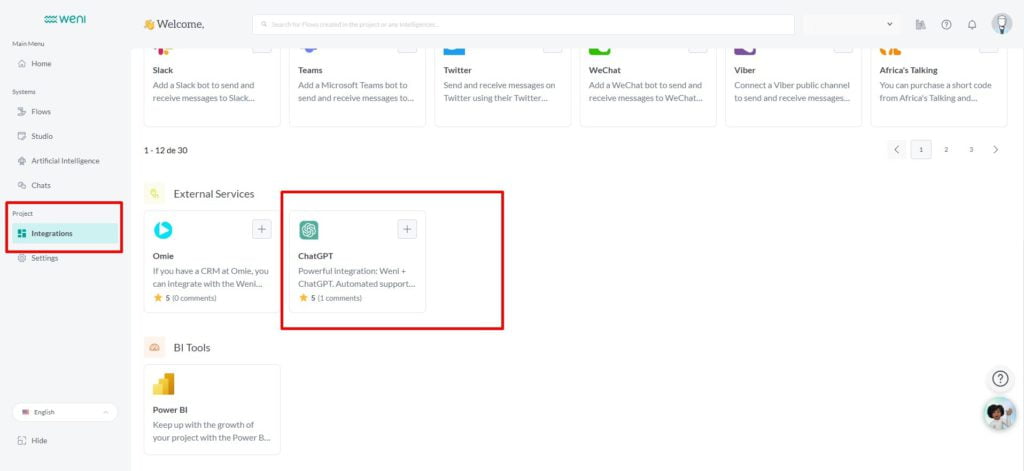Select Integrations in the Project menu
The image size is (1024, 471).
[65, 233]
